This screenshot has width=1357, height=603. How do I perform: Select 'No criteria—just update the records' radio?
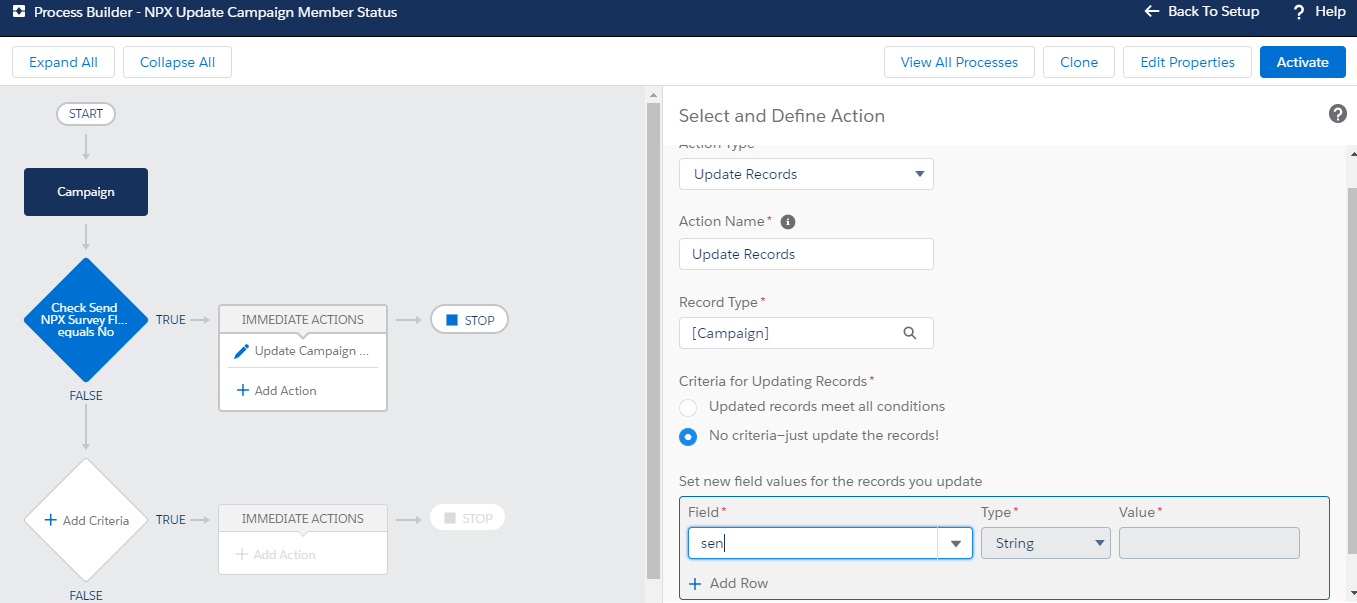(x=688, y=436)
